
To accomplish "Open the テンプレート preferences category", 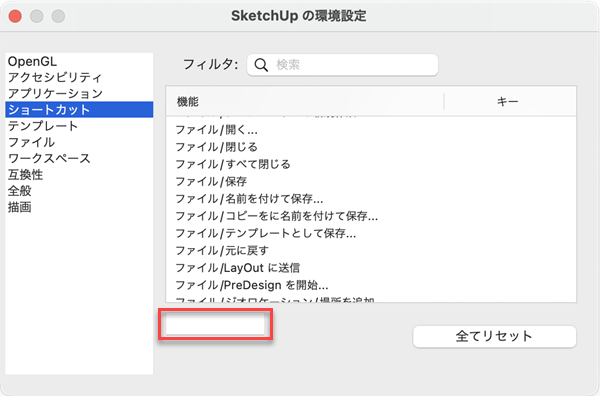I will pos(79,126).
